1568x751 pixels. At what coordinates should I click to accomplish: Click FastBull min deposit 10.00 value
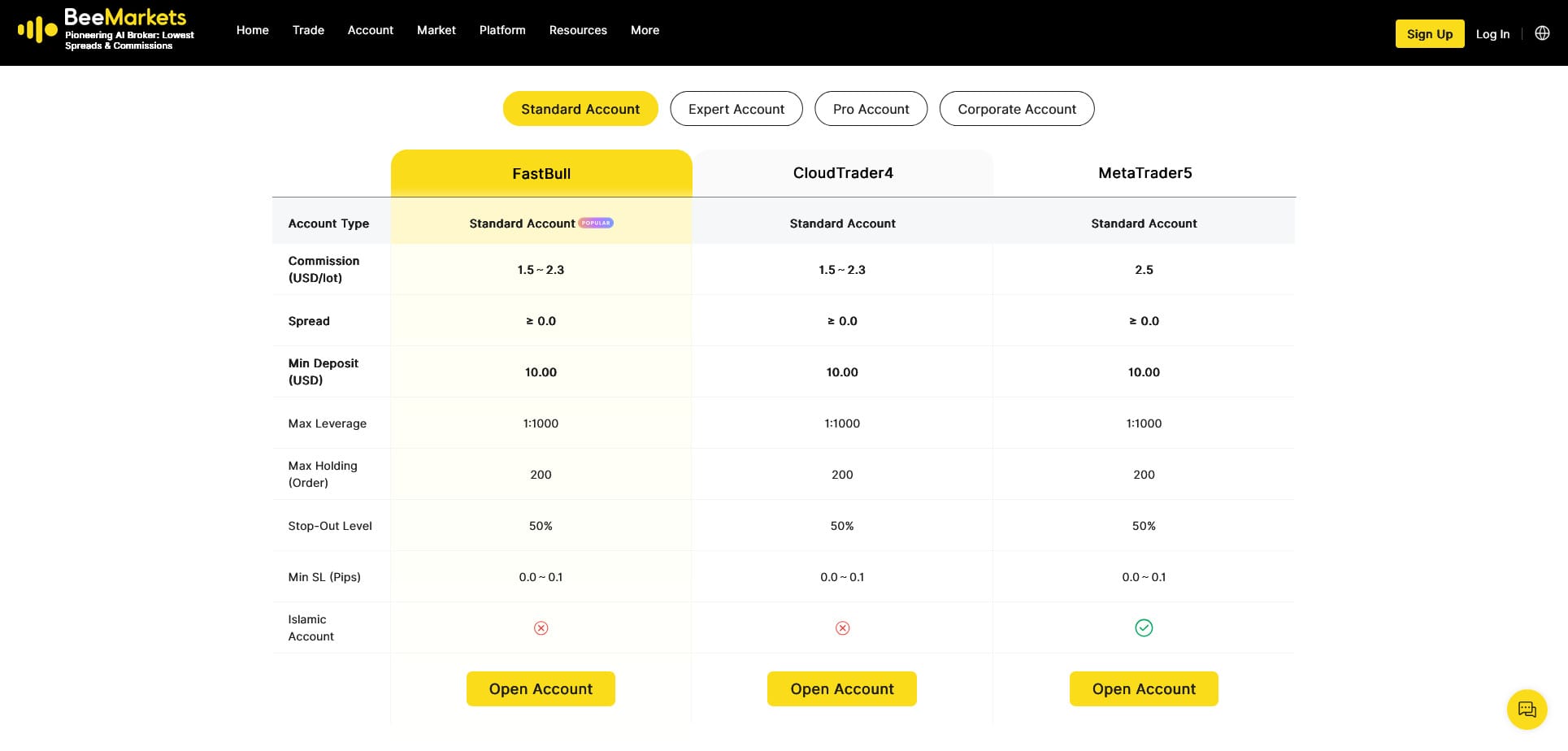point(541,372)
